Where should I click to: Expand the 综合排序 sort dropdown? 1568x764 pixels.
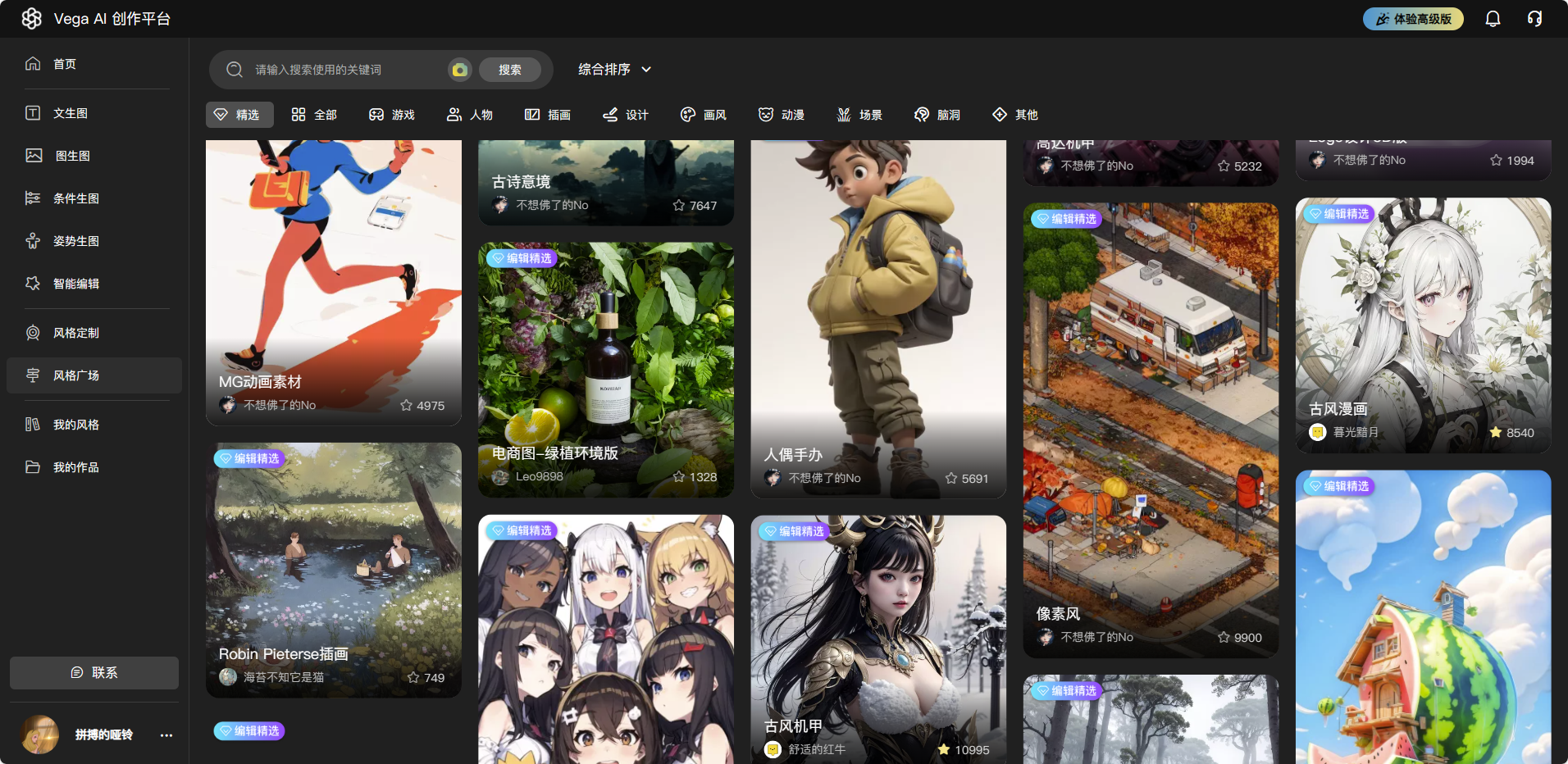(x=615, y=70)
